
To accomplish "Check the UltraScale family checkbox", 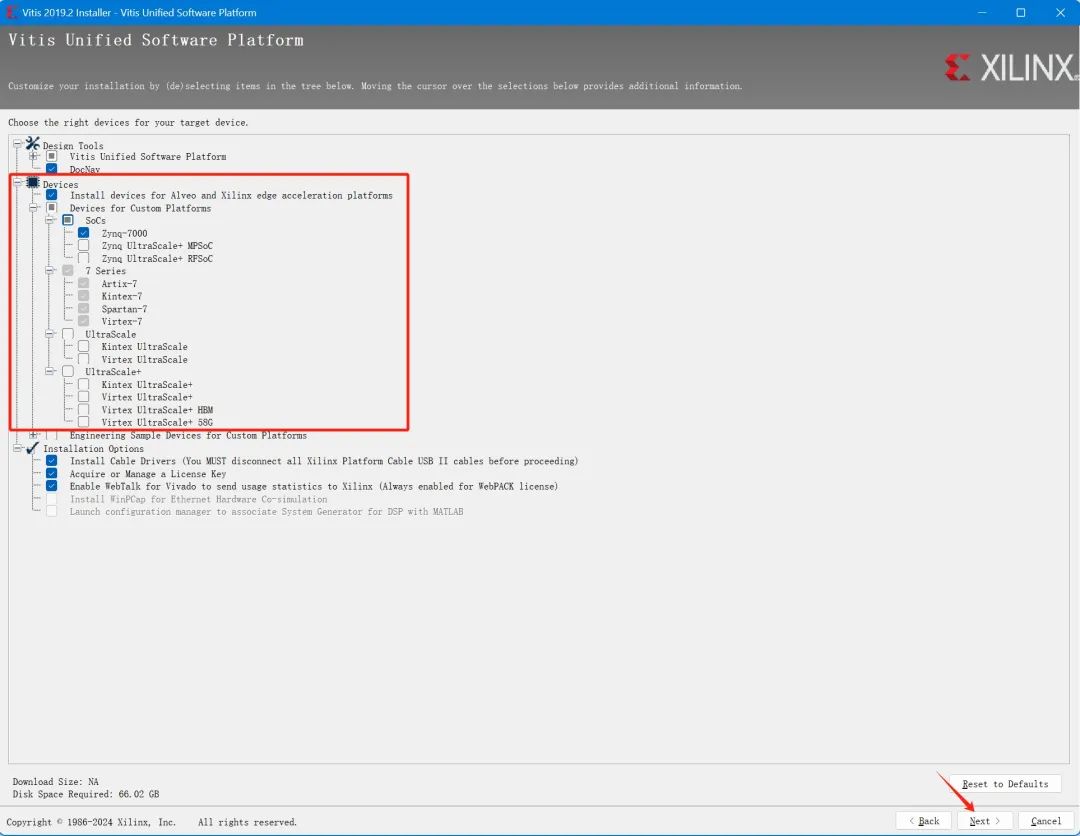I will (x=68, y=334).
